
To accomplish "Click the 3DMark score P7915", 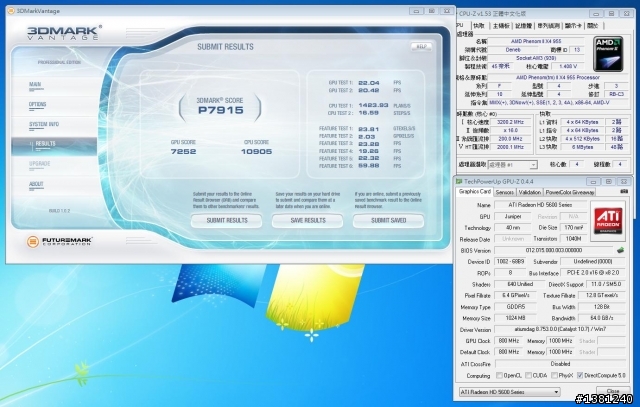I will click(221, 110).
